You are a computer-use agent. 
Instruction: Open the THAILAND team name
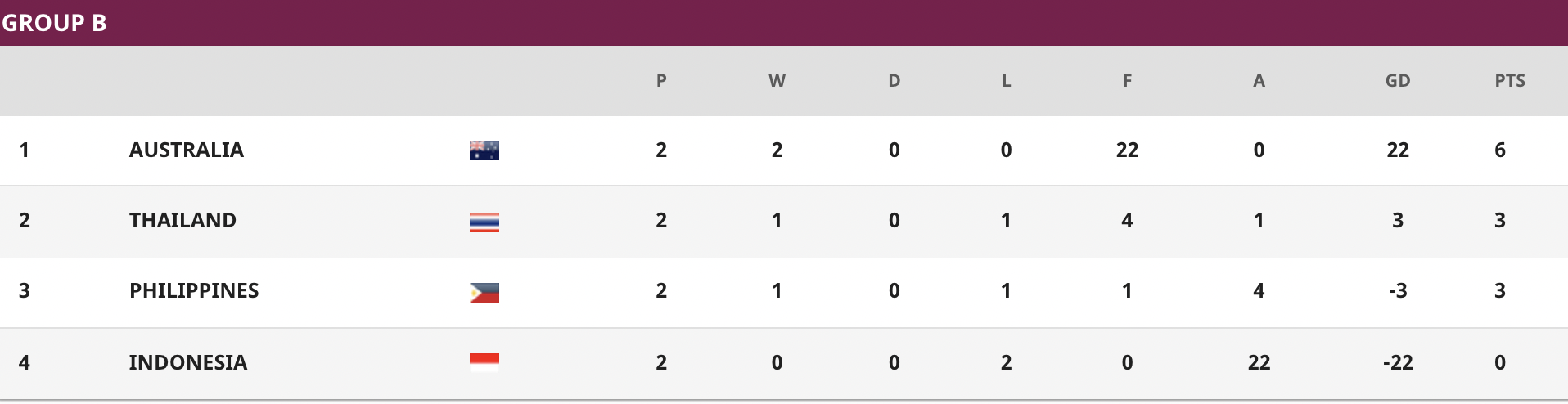(x=182, y=220)
